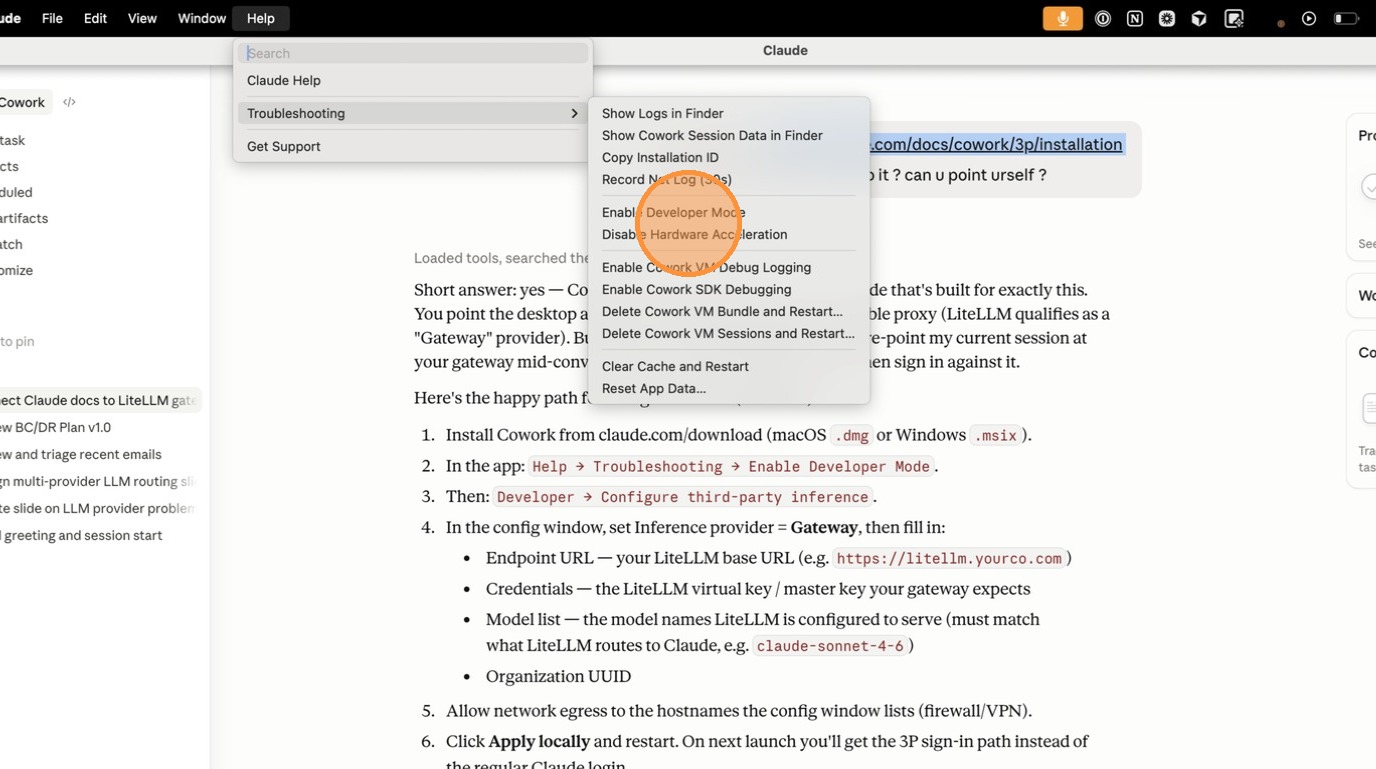
Task: Click the play circle menu bar icon
Action: (1309, 18)
